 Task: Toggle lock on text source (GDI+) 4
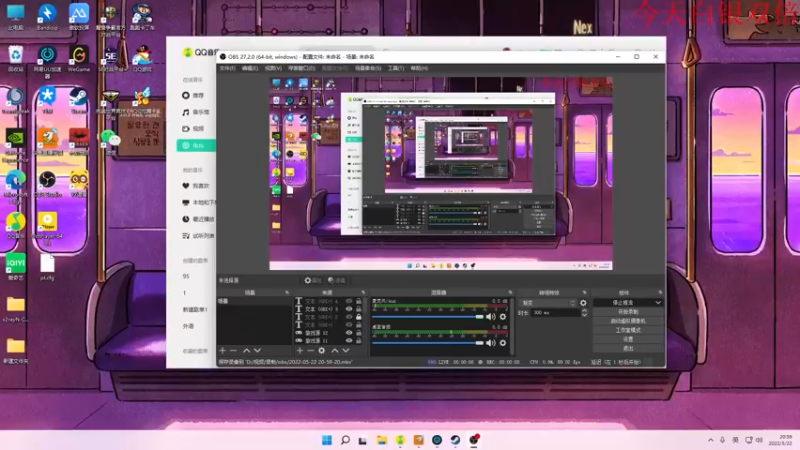click(359, 302)
